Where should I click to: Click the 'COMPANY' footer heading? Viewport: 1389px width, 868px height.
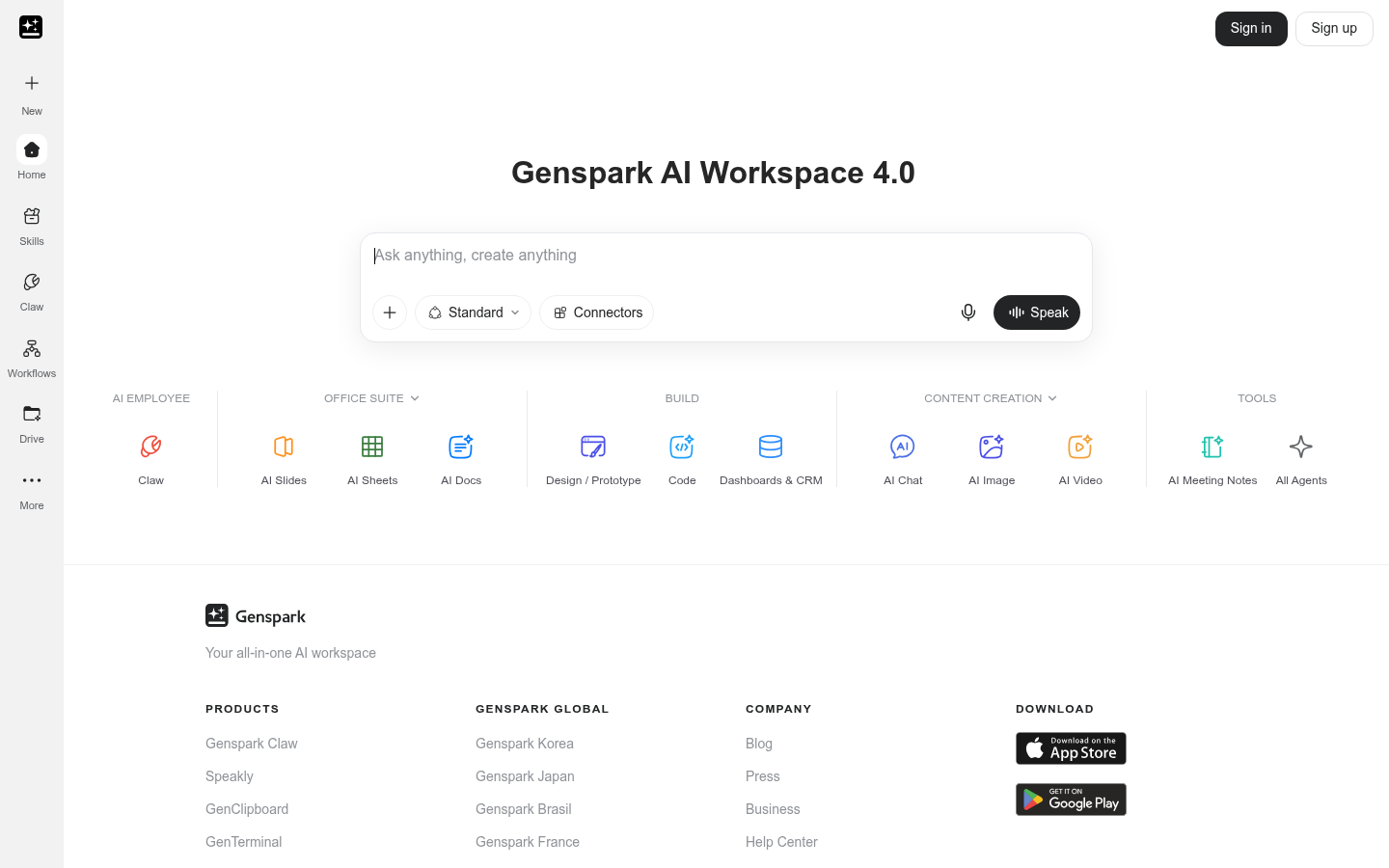coord(778,709)
